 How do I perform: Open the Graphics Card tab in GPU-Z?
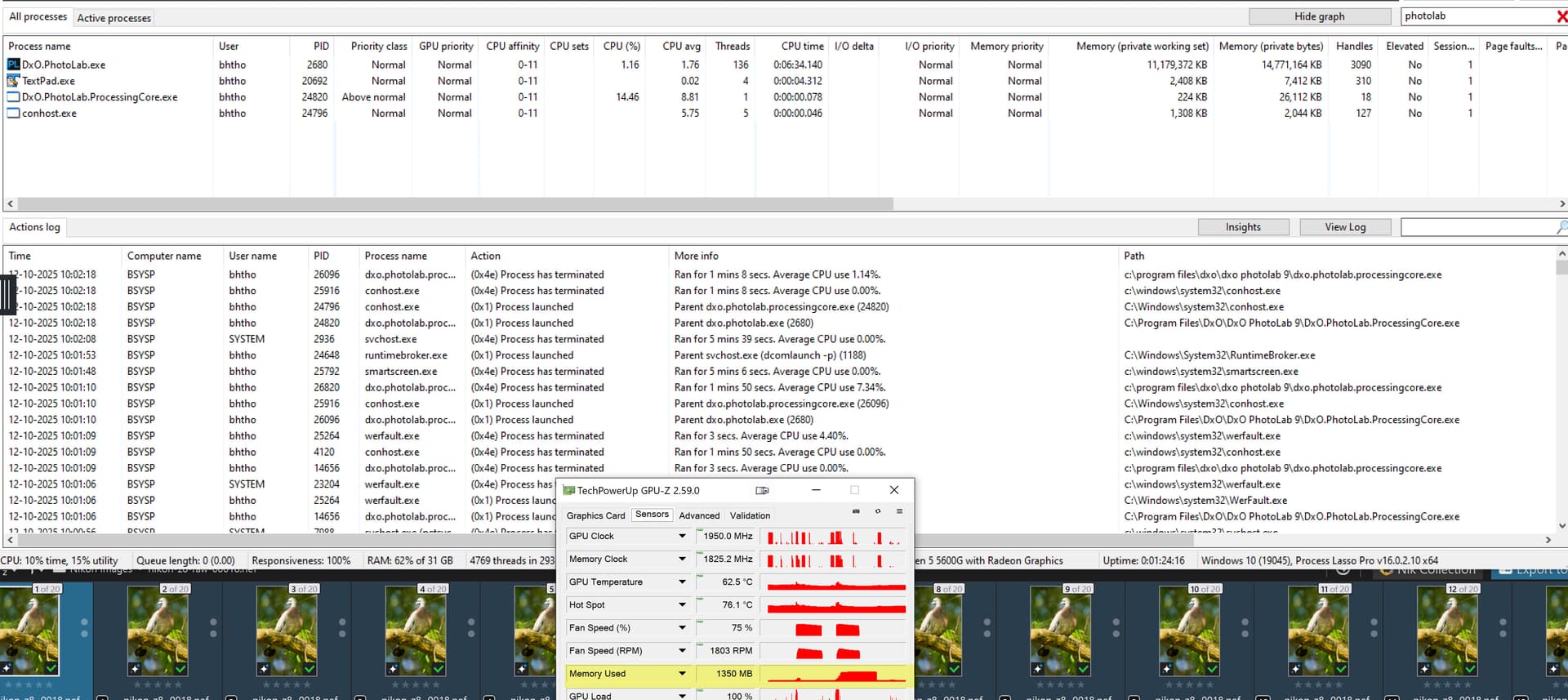[595, 515]
